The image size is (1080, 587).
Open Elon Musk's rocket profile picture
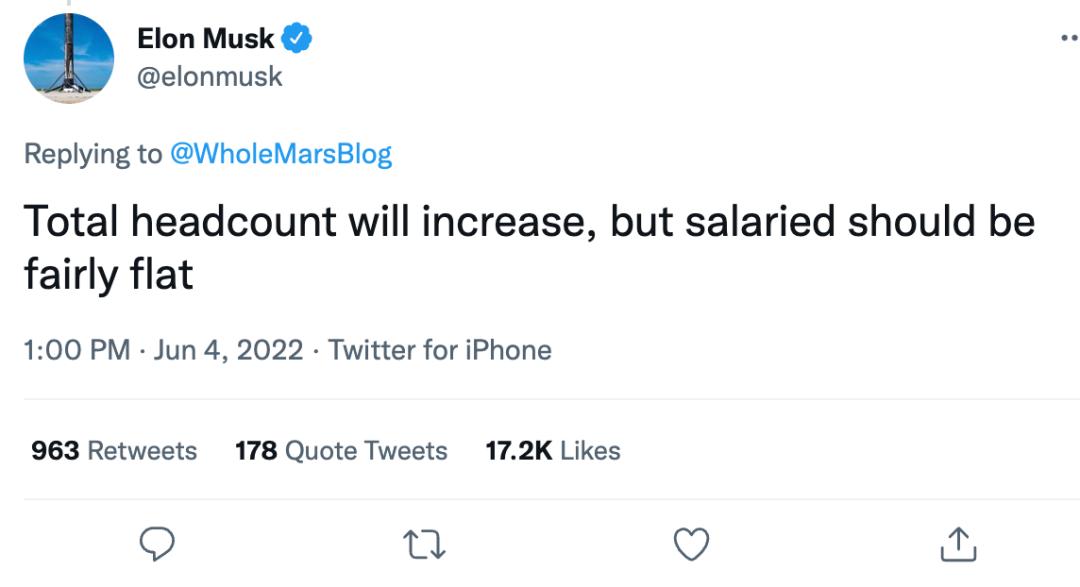coord(69,59)
